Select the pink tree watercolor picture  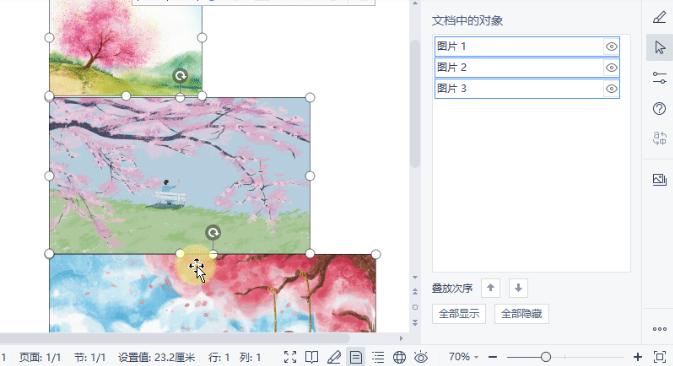pyautogui.click(x=125, y=47)
